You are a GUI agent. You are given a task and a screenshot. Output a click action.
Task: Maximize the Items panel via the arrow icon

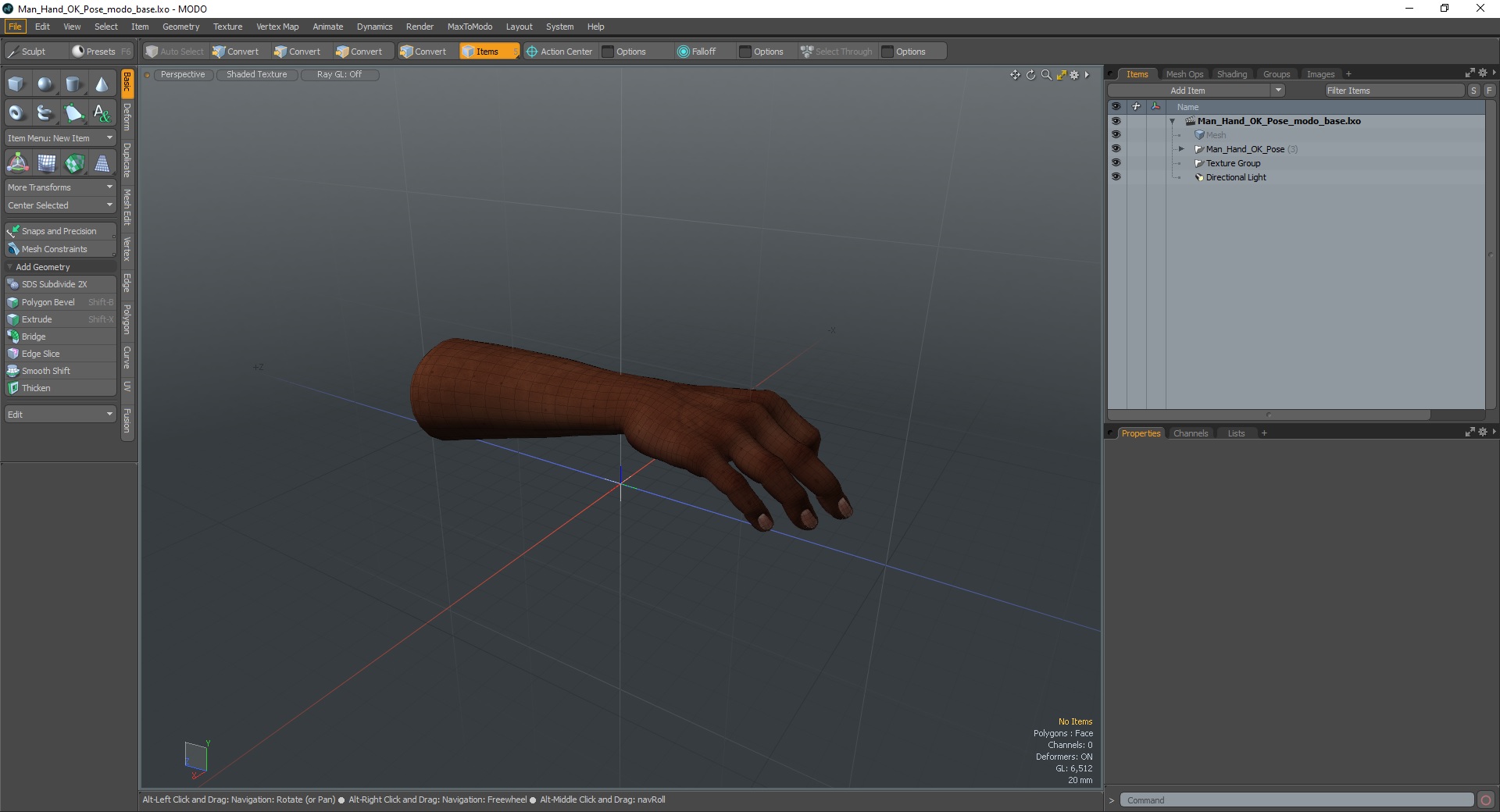click(1470, 73)
